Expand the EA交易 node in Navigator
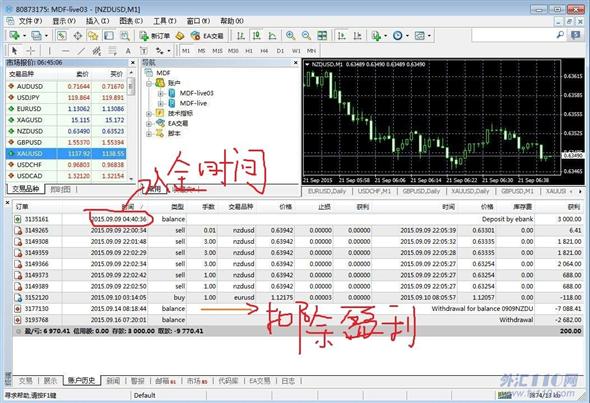The height and width of the screenshot is (403, 590). [x=149, y=123]
